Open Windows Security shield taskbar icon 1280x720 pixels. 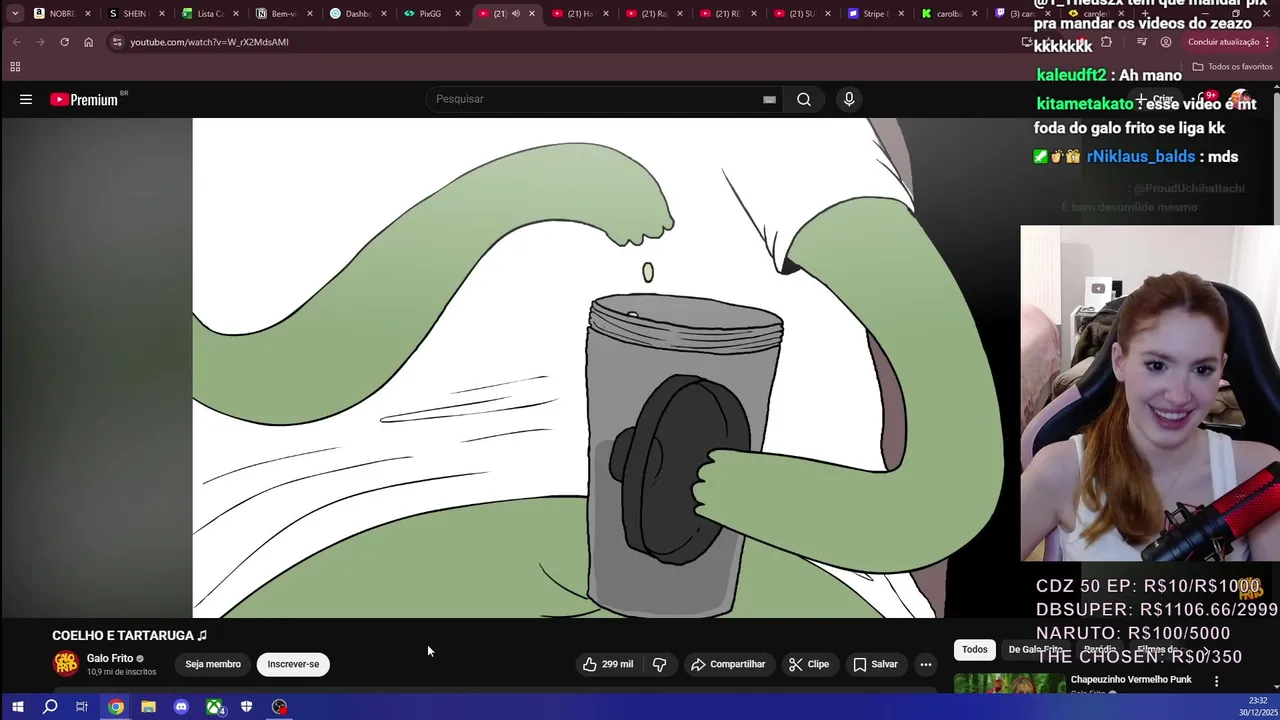coord(246,707)
